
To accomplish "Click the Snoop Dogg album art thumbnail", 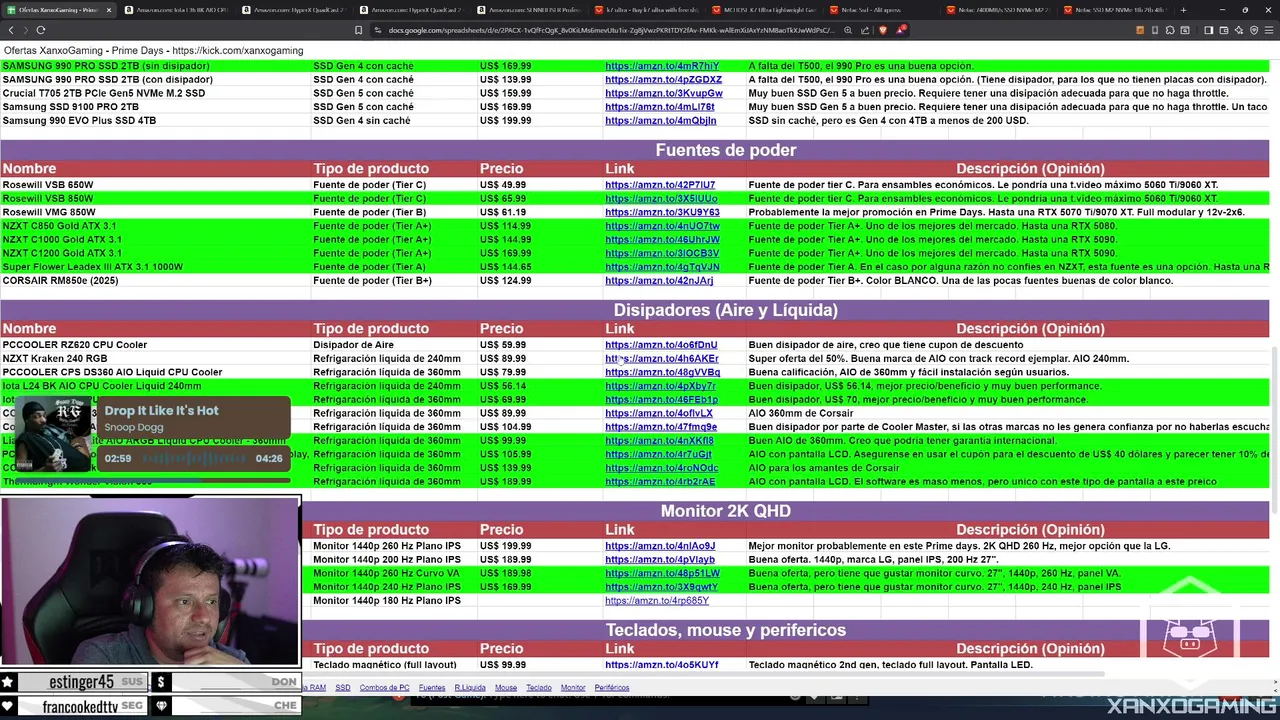I will tap(55, 434).
